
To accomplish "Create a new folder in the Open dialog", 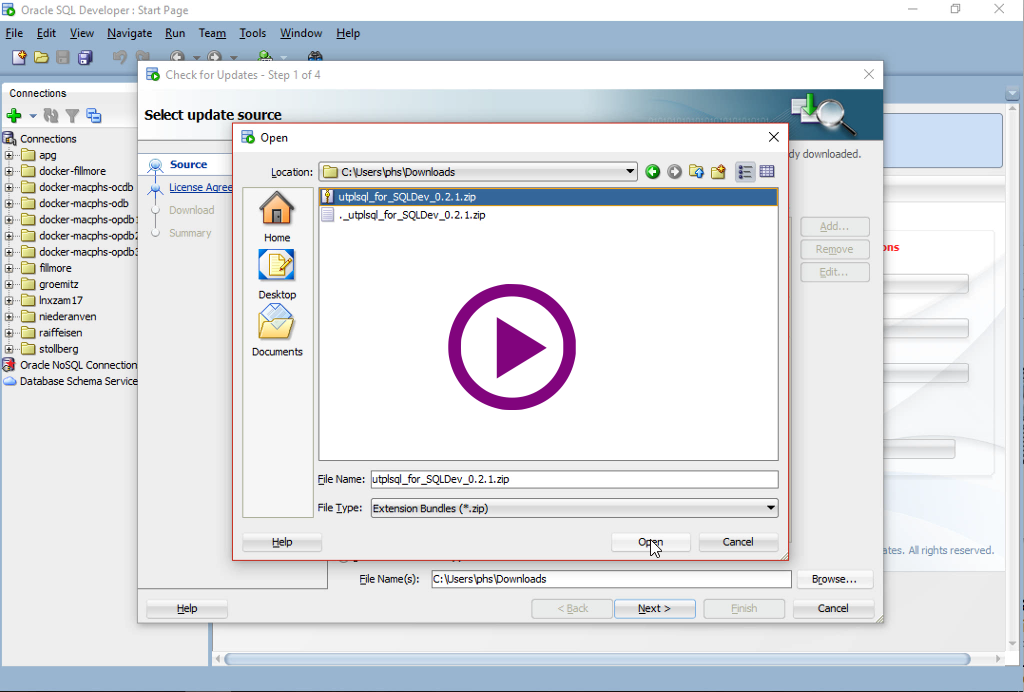I will pyautogui.click(x=718, y=171).
